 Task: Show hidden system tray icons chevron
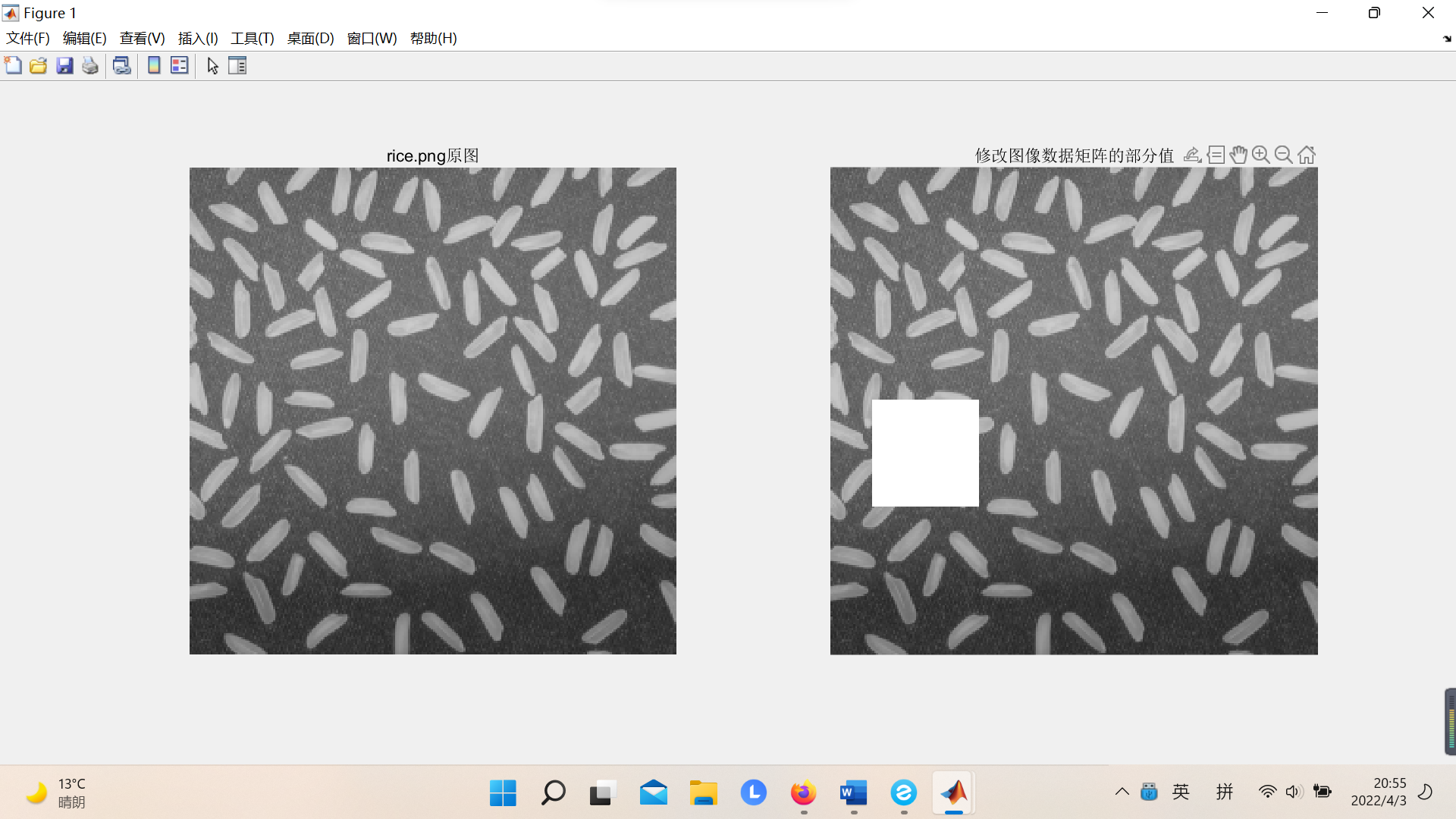tap(1122, 792)
